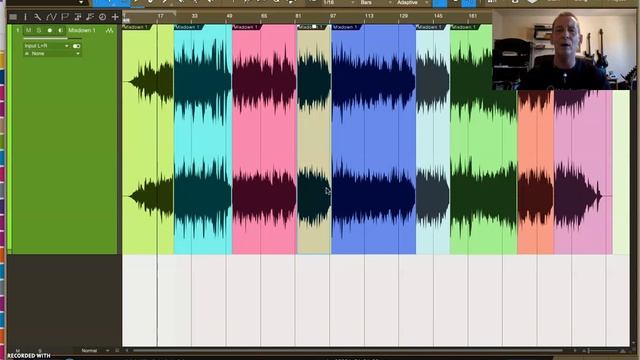Open the arranger track icon
The height and width of the screenshot is (360, 640).
click(77, 17)
